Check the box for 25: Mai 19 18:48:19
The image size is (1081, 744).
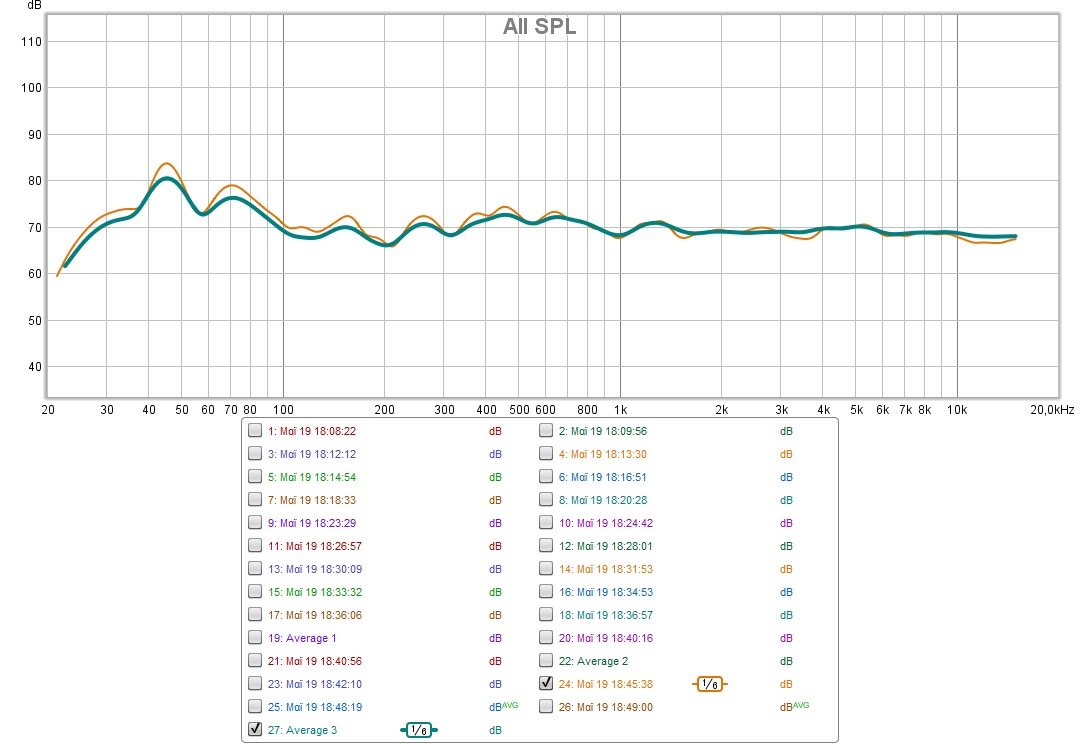coord(255,707)
